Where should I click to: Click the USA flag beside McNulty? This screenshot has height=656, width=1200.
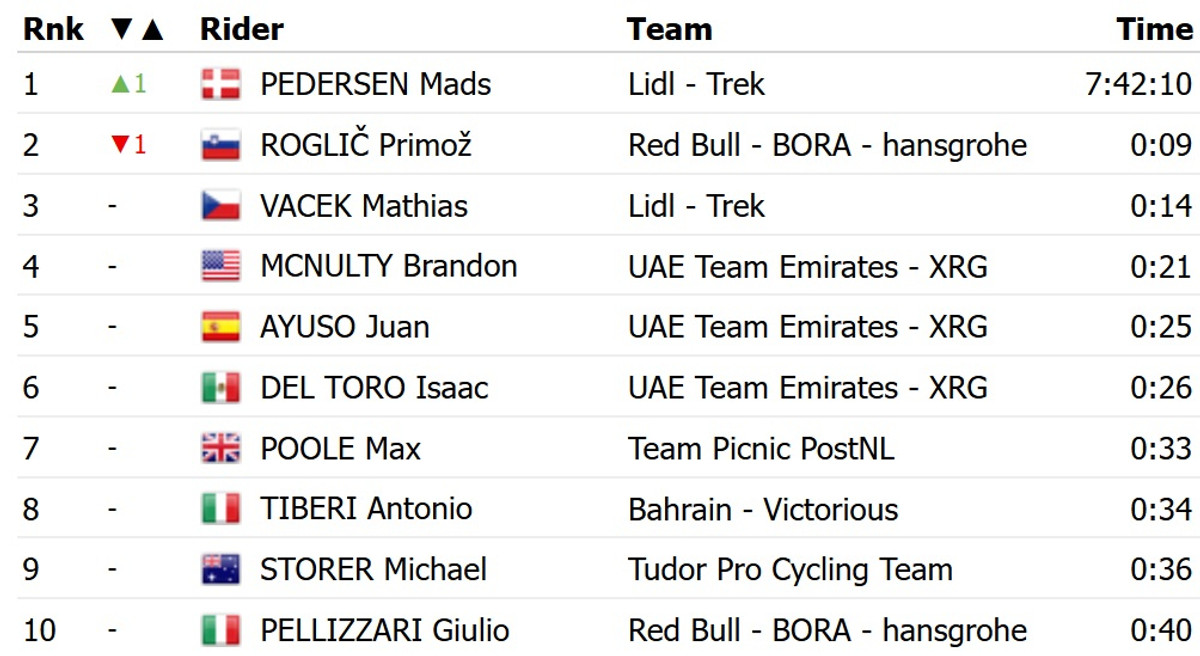(220, 266)
